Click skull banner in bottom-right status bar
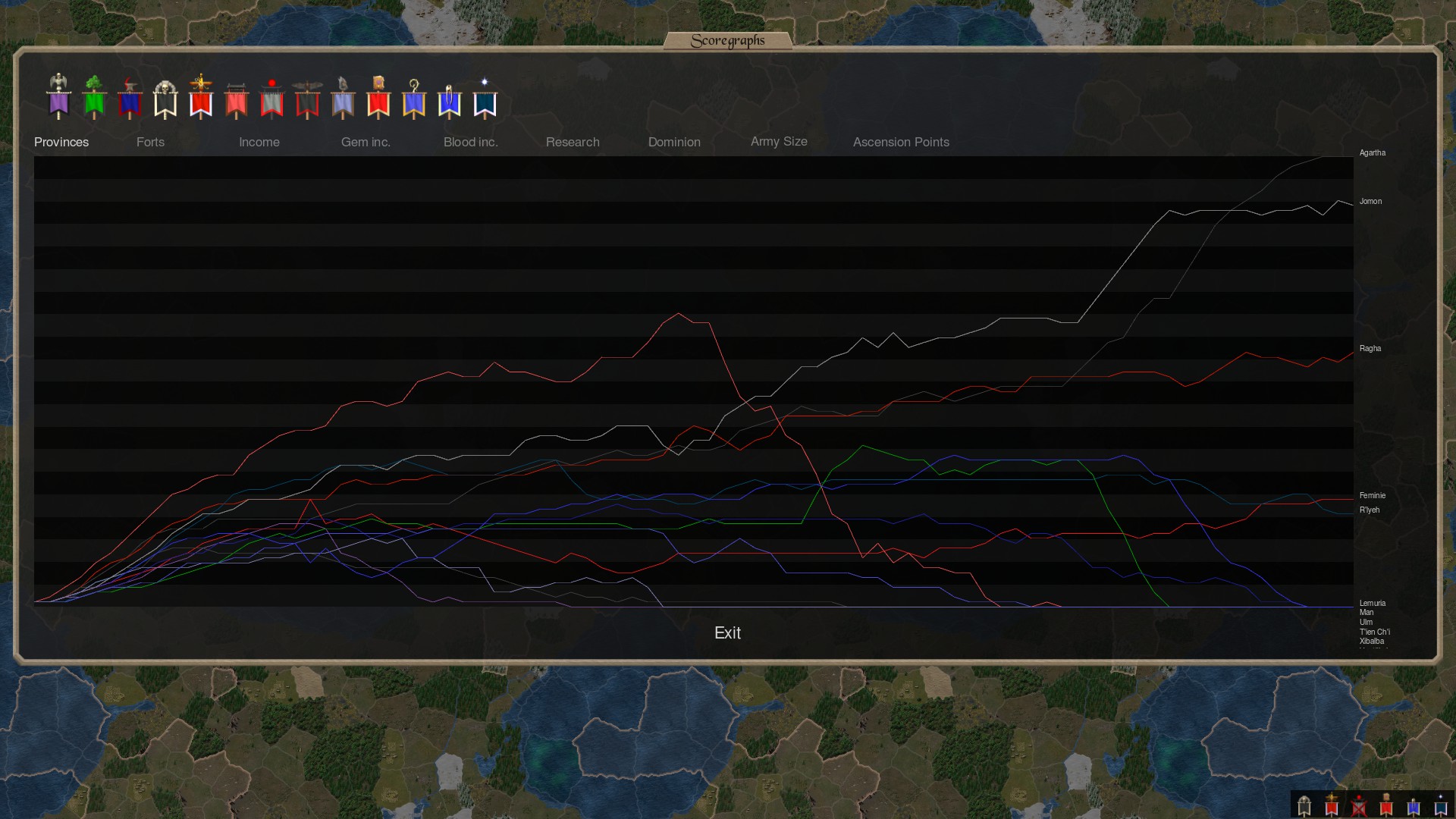This screenshot has height=819, width=1456. click(1304, 805)
